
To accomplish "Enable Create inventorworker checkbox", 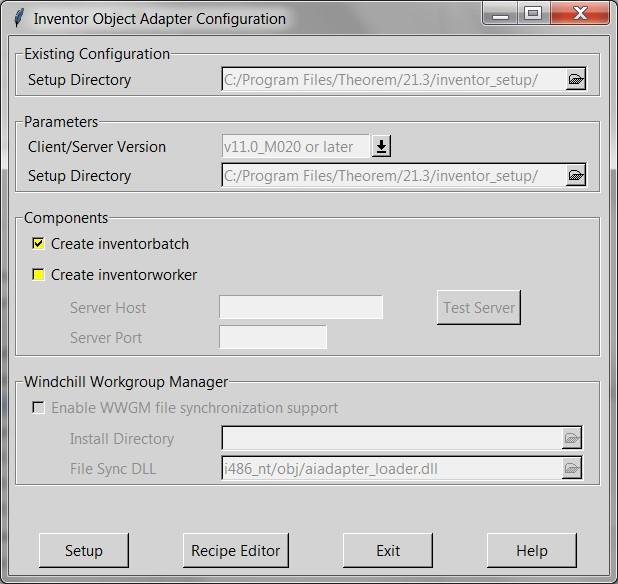I will (38, 274).
